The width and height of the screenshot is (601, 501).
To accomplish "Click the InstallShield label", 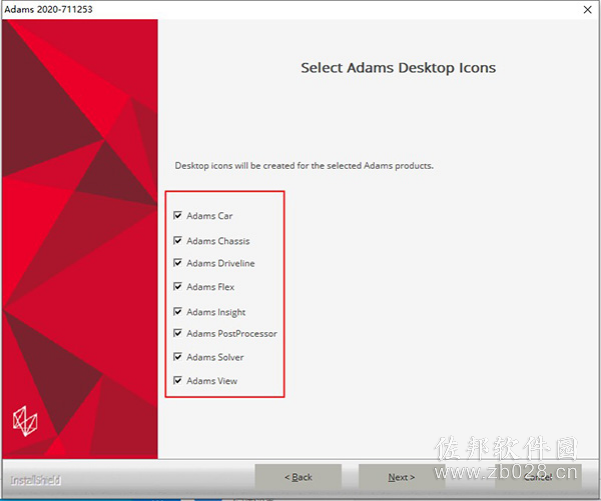I will 36,480.
